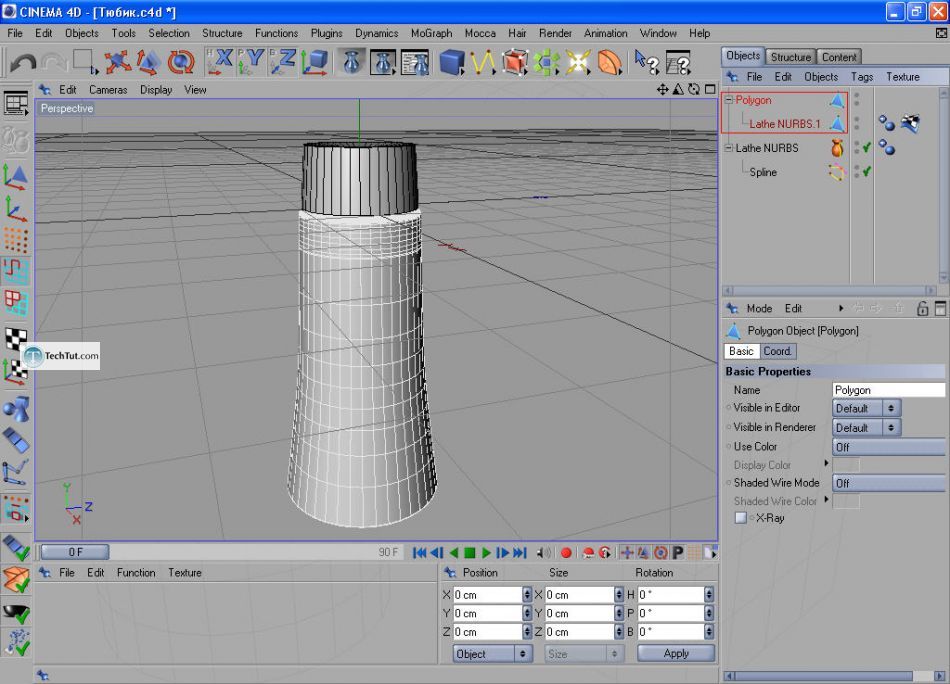Open the spline drawing tool icon
This screenshot has height=684, width=950.
483,62
